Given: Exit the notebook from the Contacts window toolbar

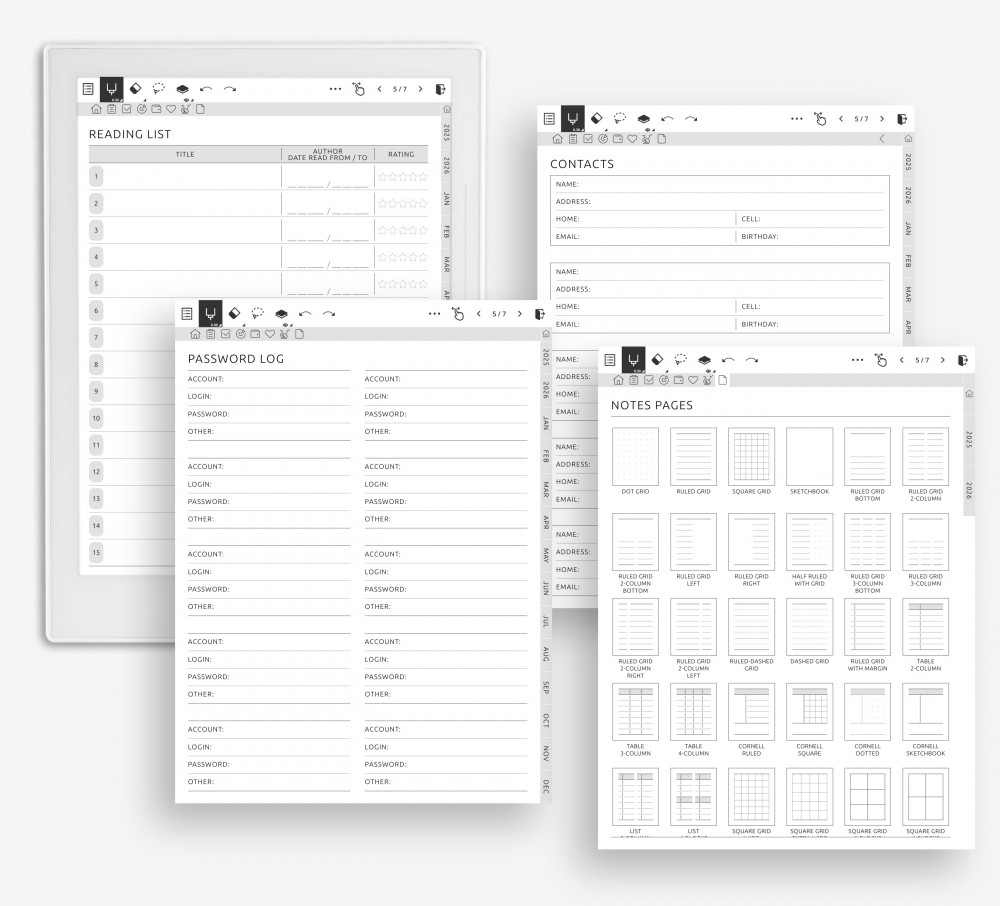Looking at the screenshot, I should pos(902,118).
